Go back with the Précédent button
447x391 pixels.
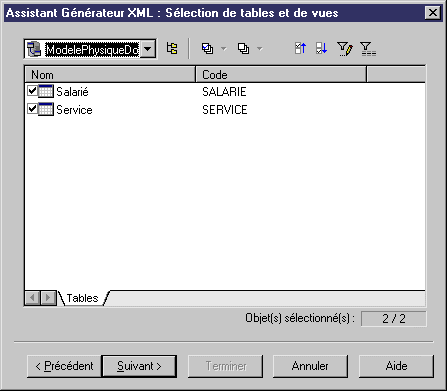(x=64, y=366)
